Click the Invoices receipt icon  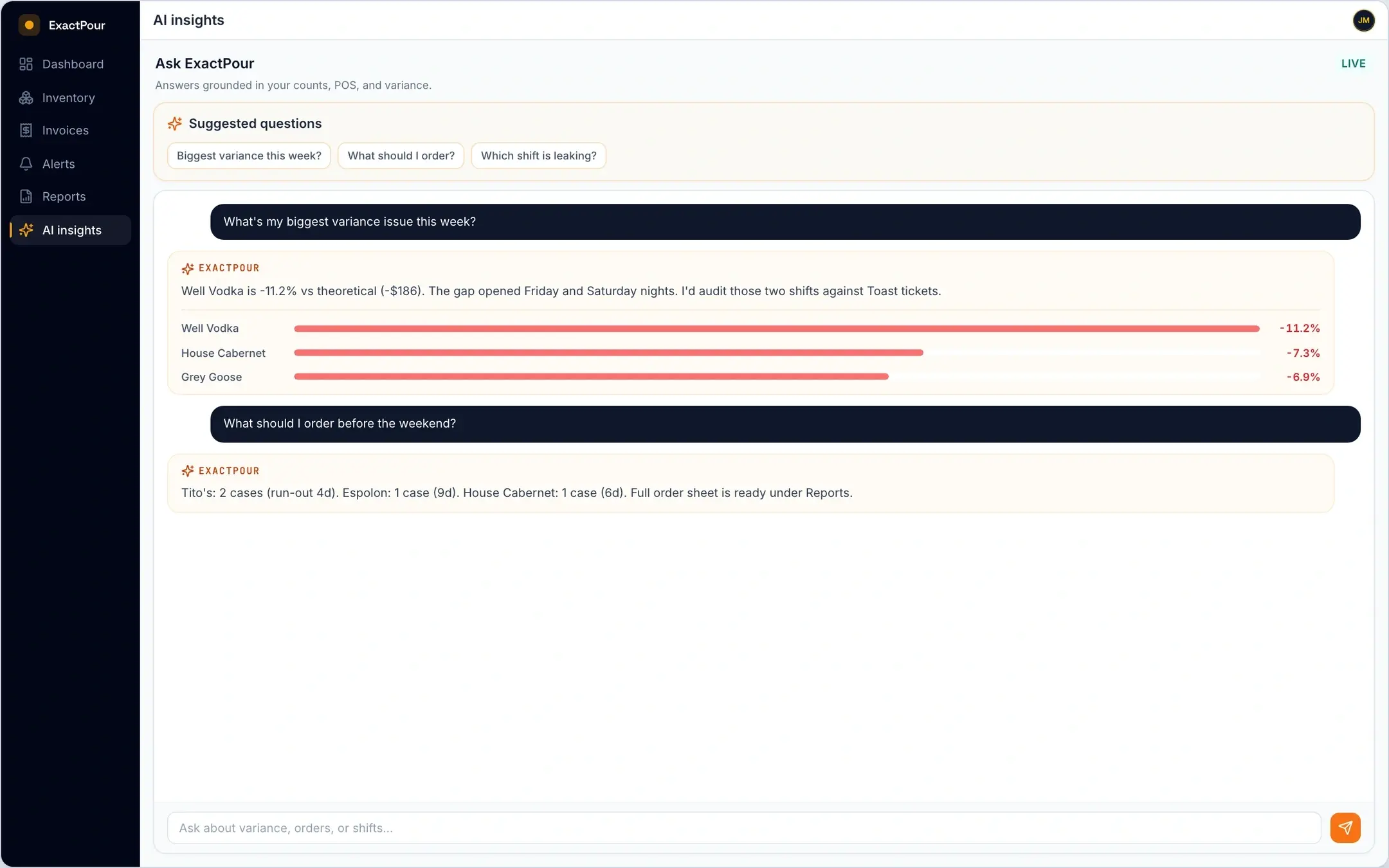[26, 131]
